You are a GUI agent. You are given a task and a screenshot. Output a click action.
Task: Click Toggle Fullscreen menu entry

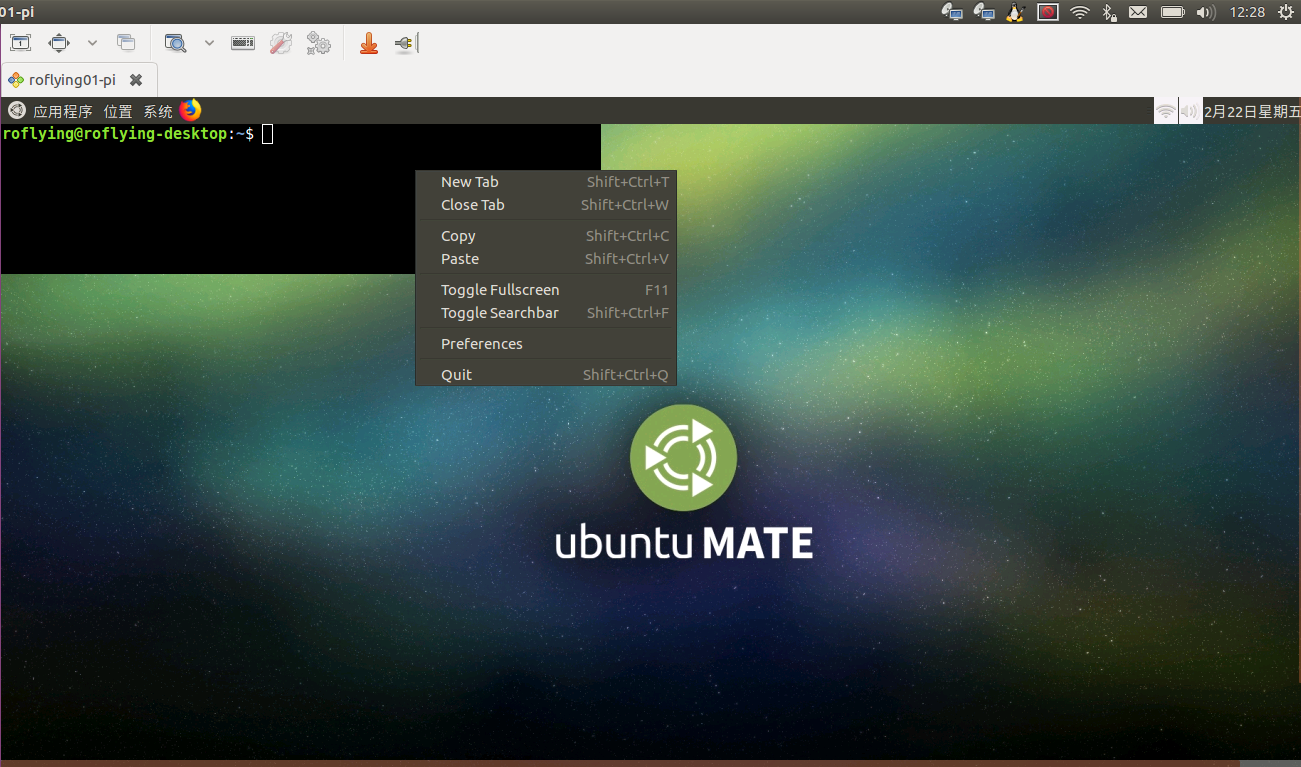pyautogui.click(x=546, y=290)
